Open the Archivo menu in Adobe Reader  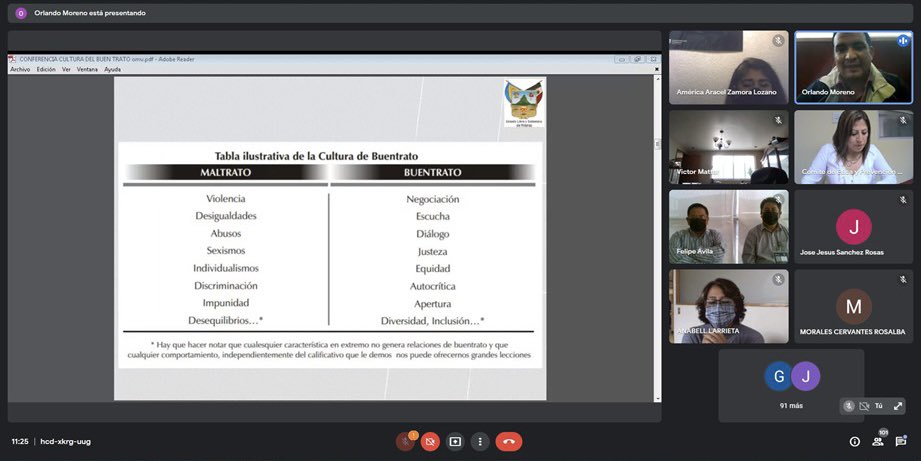(x=20, y=69)
